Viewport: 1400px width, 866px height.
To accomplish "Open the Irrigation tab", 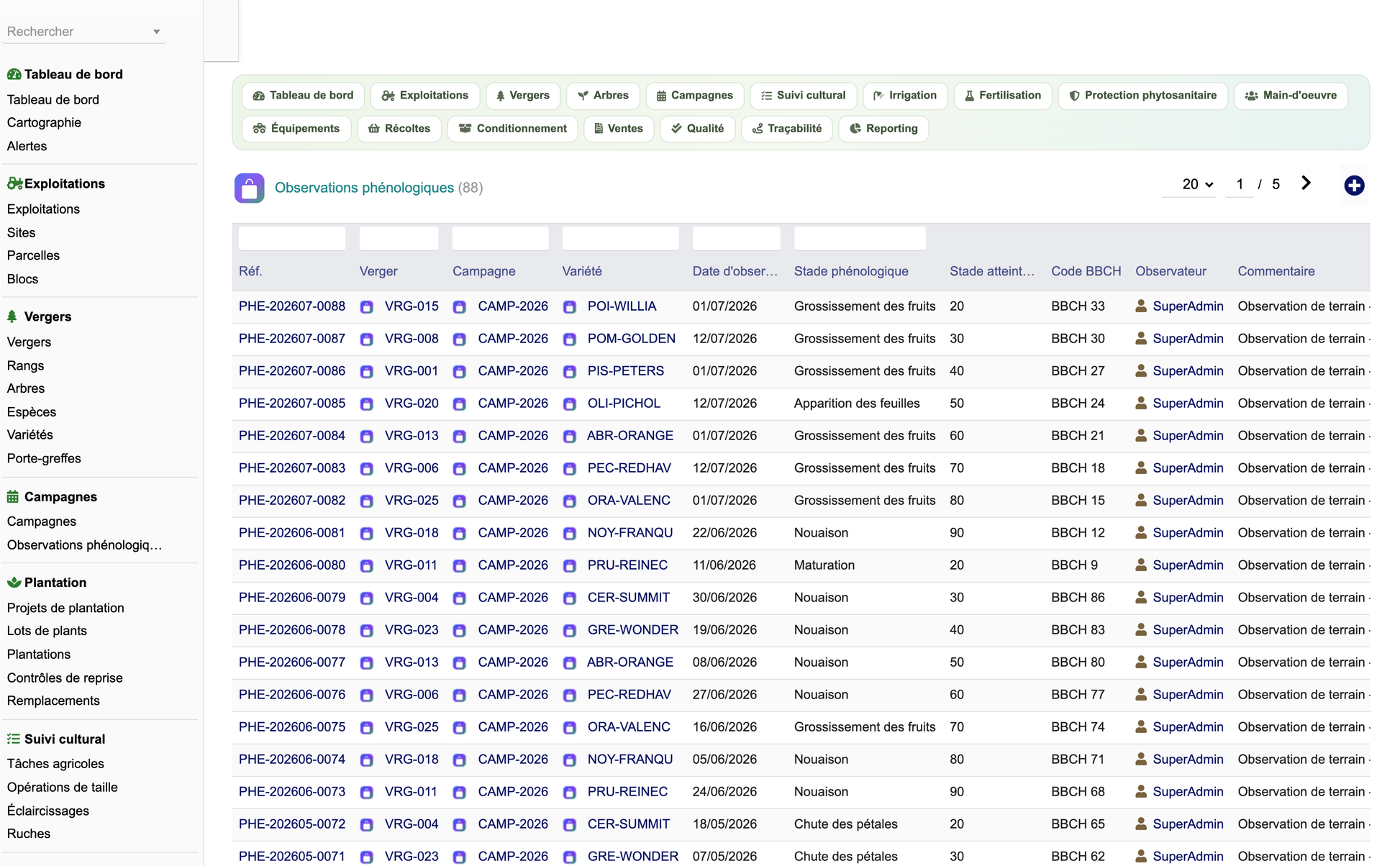I will [905, 96].
